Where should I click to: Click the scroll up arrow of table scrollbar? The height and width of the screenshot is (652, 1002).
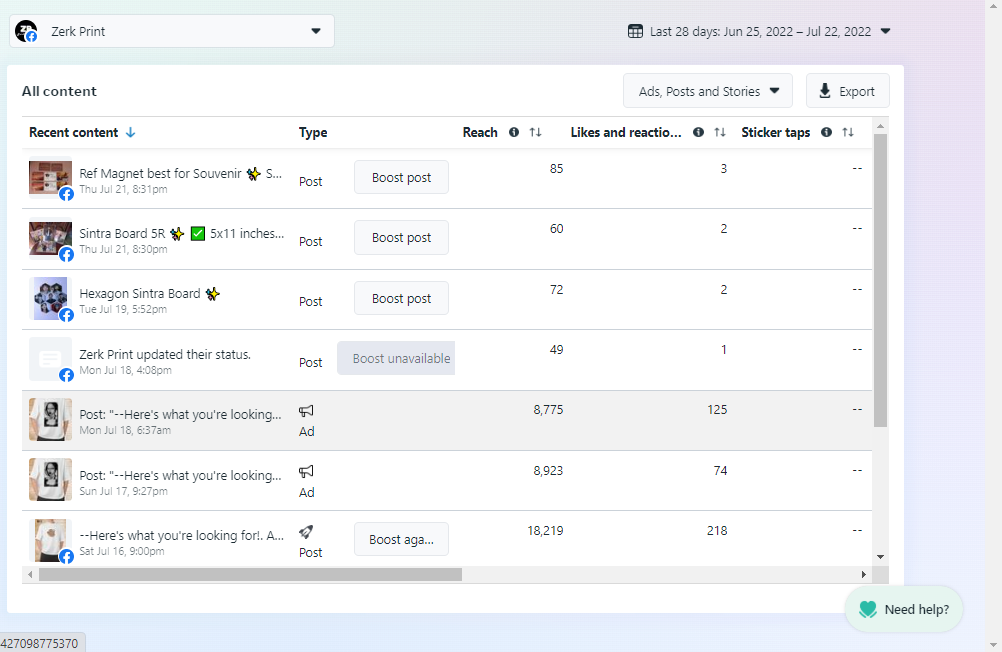point(881,126)
